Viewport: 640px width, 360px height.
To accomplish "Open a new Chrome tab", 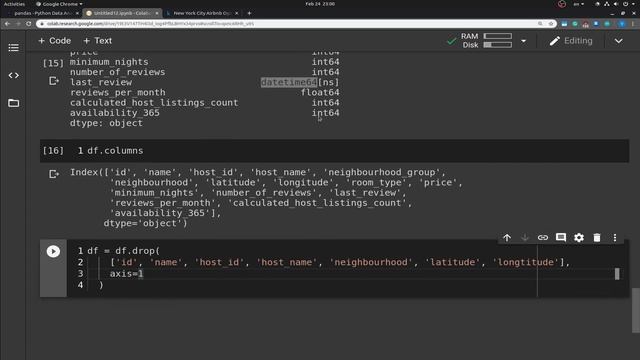I will (x=249, y=13).
